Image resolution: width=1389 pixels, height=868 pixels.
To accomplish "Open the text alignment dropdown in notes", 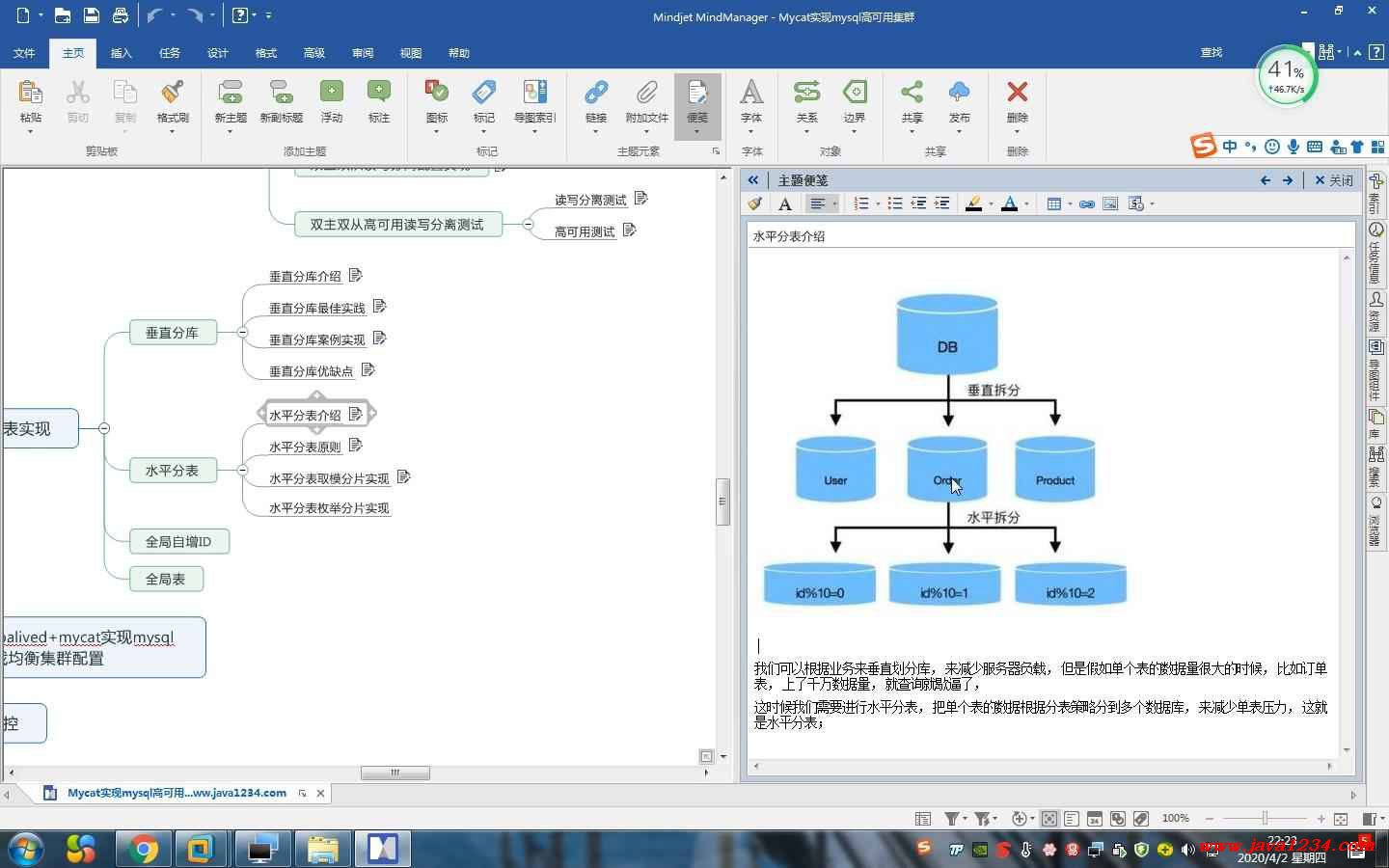I will (x=834, y=203).
